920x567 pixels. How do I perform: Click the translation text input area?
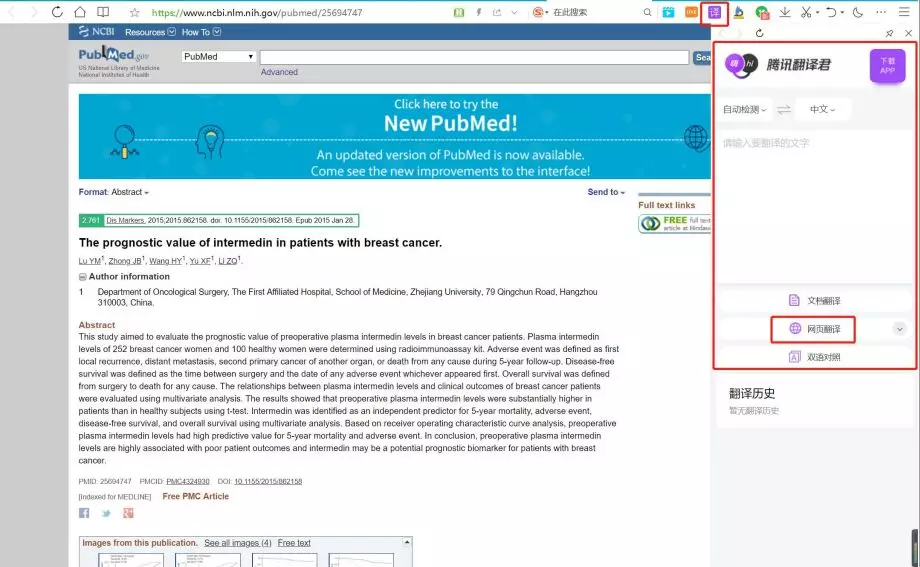pyautogui.click(x=814, y=205)
